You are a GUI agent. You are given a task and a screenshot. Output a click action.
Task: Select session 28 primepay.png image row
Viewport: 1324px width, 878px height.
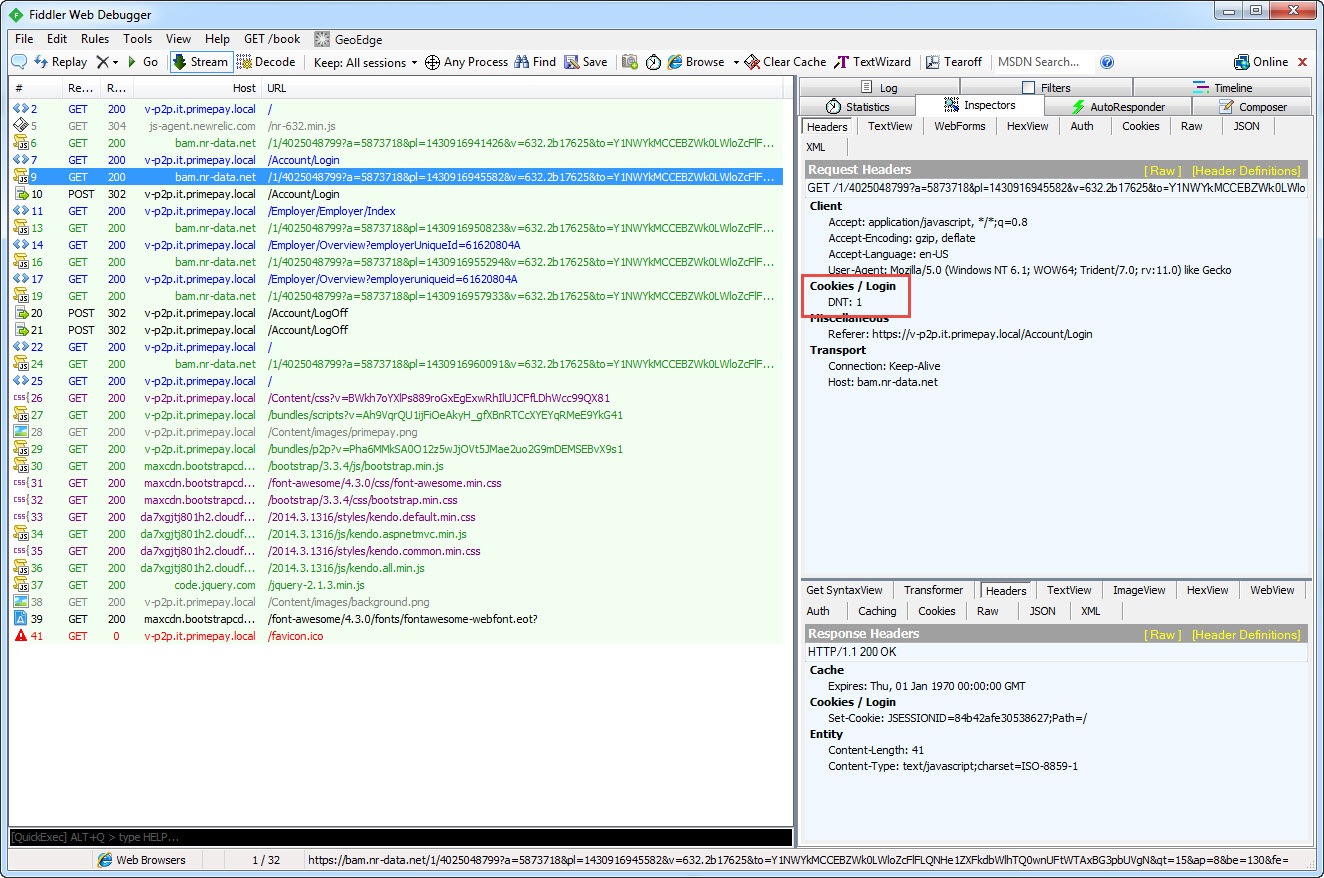(x=397, y=432)
